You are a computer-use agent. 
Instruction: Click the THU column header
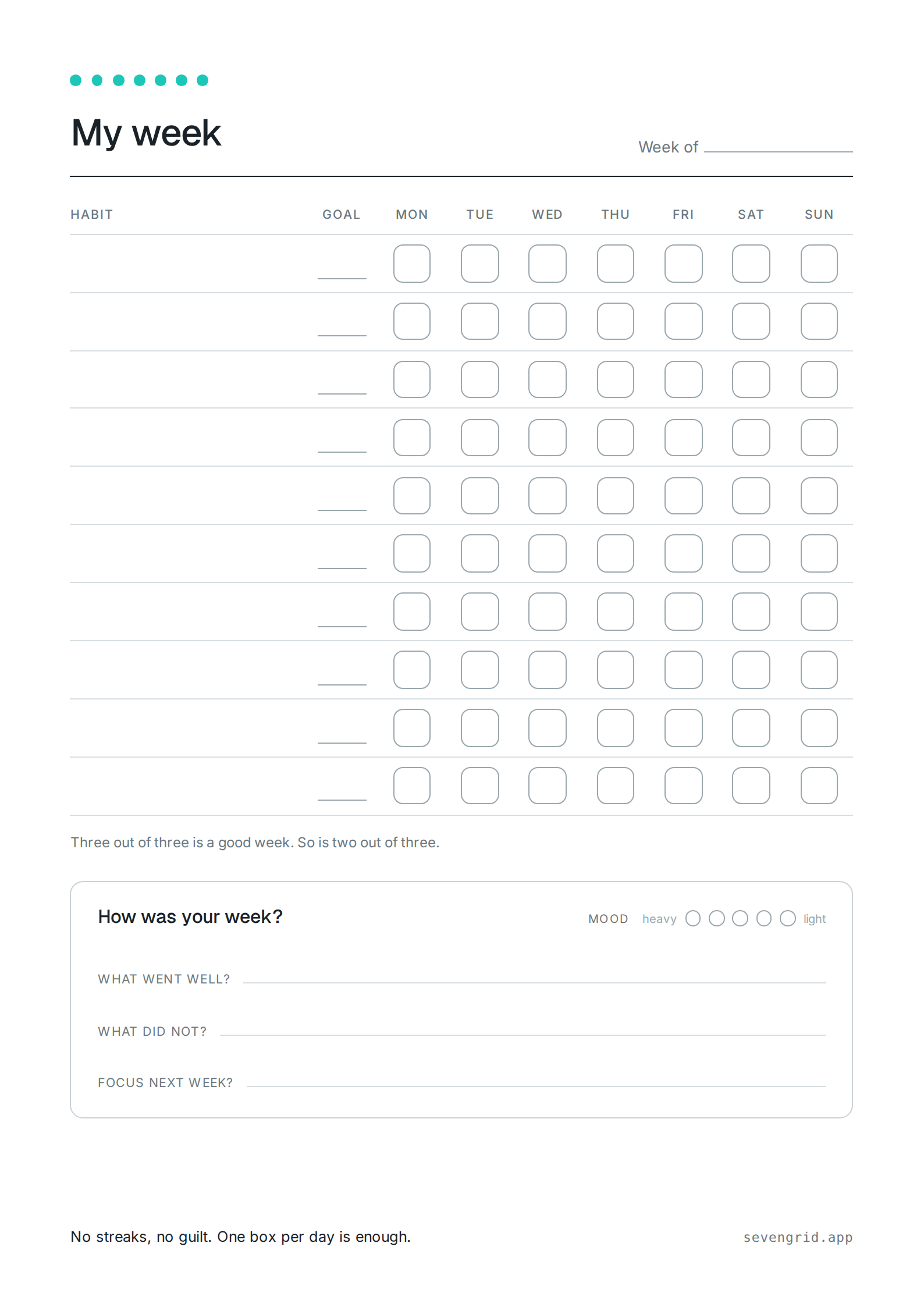click(x=615, y=215)
